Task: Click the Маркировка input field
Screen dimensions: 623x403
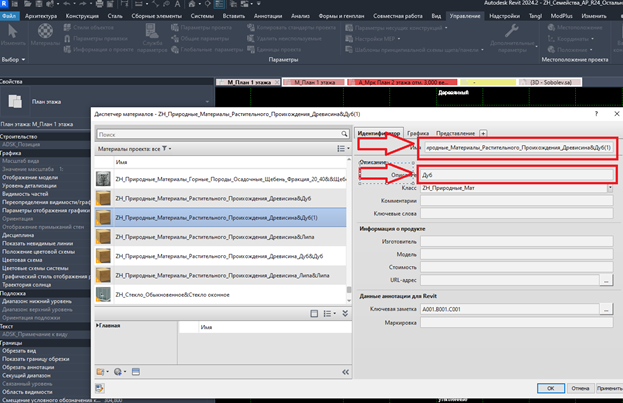Action: (517, 323)
